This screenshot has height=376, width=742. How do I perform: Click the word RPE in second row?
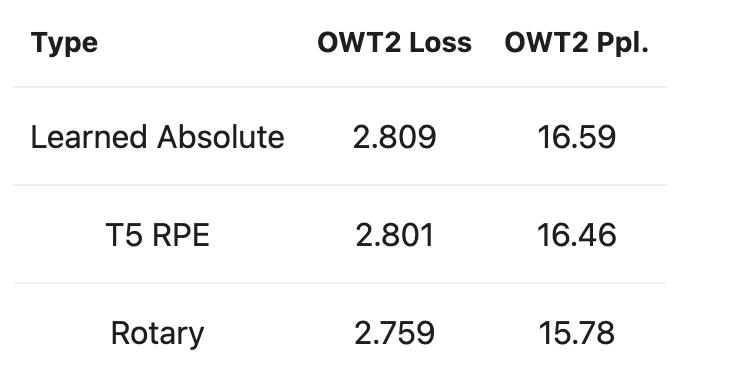[x=181, y=235]
